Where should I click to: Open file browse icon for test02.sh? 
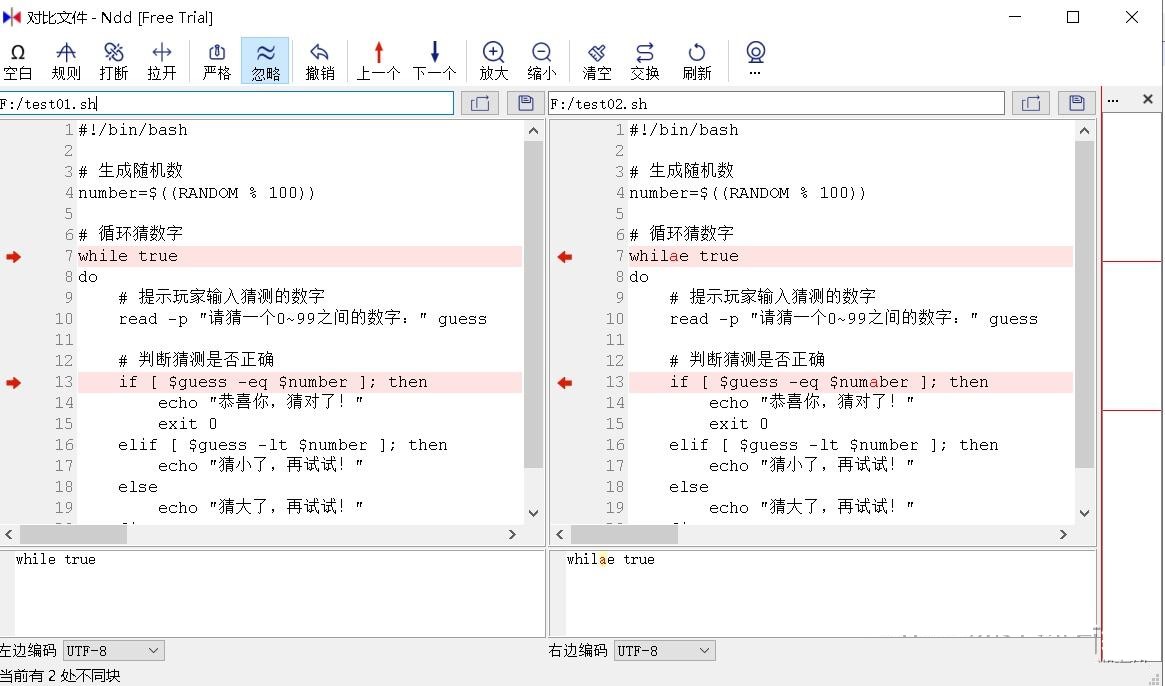coord(1031,103)
